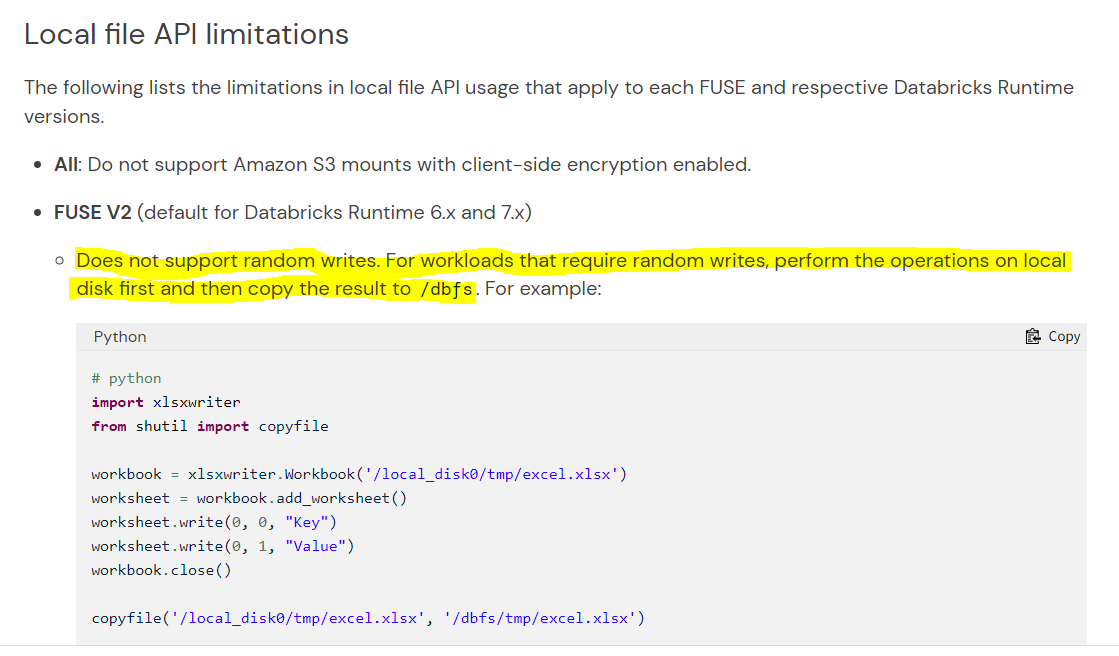Select the circle bullet before the highlighted paragraph

pyautogui.click(x=61, y=260)
